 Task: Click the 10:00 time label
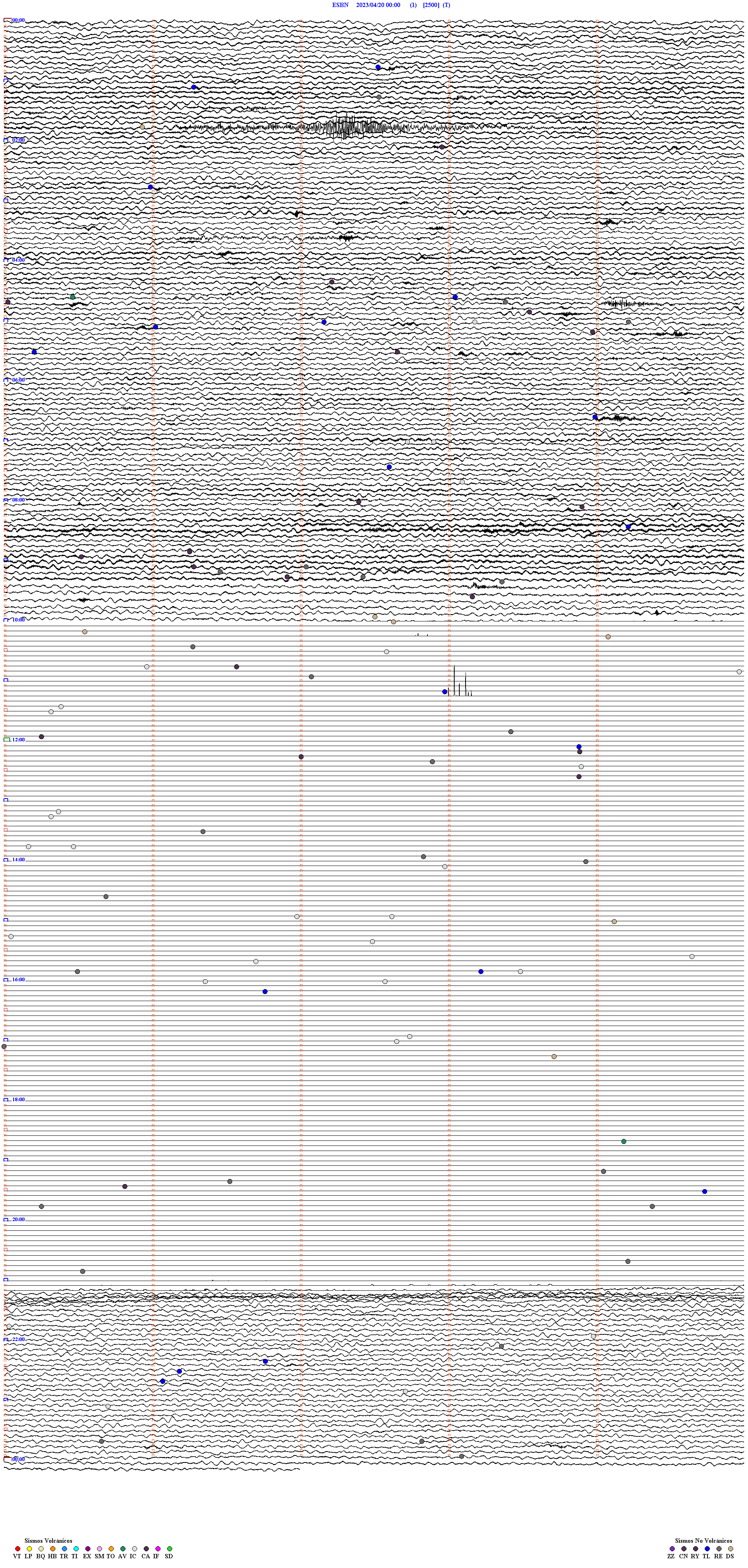[x=18, y=619]
